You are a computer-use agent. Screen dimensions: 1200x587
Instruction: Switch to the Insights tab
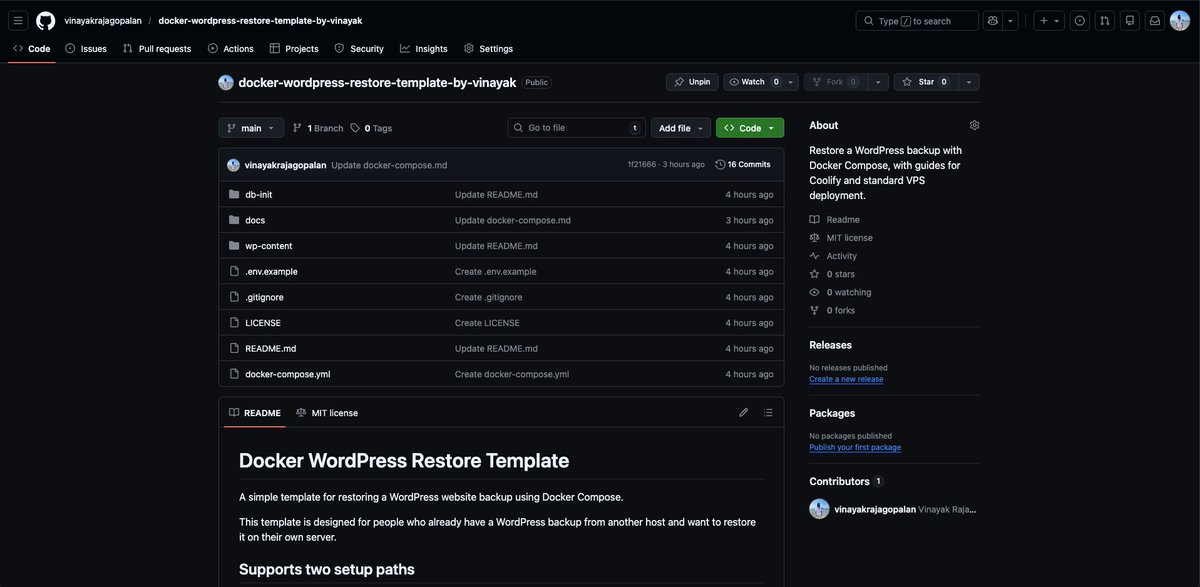[424, 48]
